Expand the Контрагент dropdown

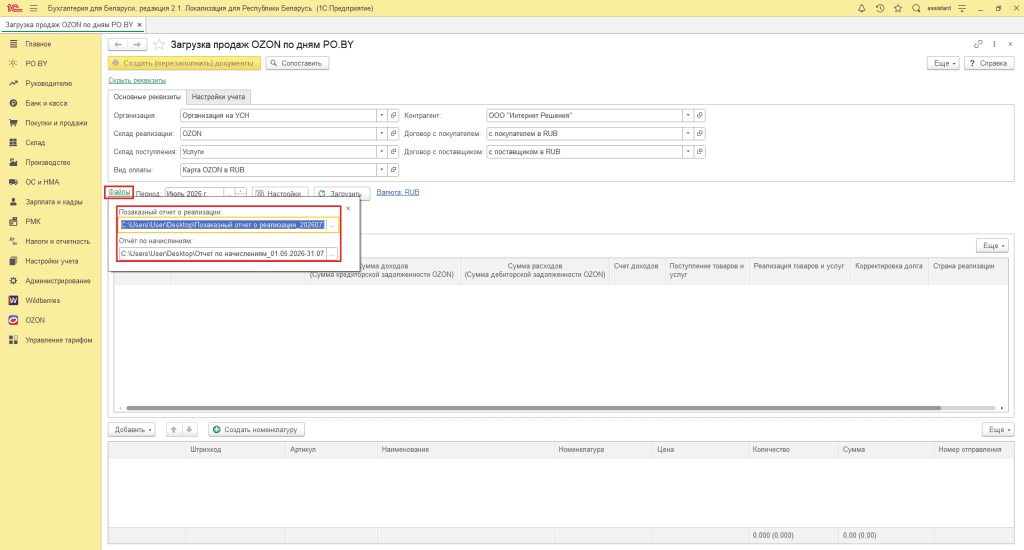click(688, 115)
